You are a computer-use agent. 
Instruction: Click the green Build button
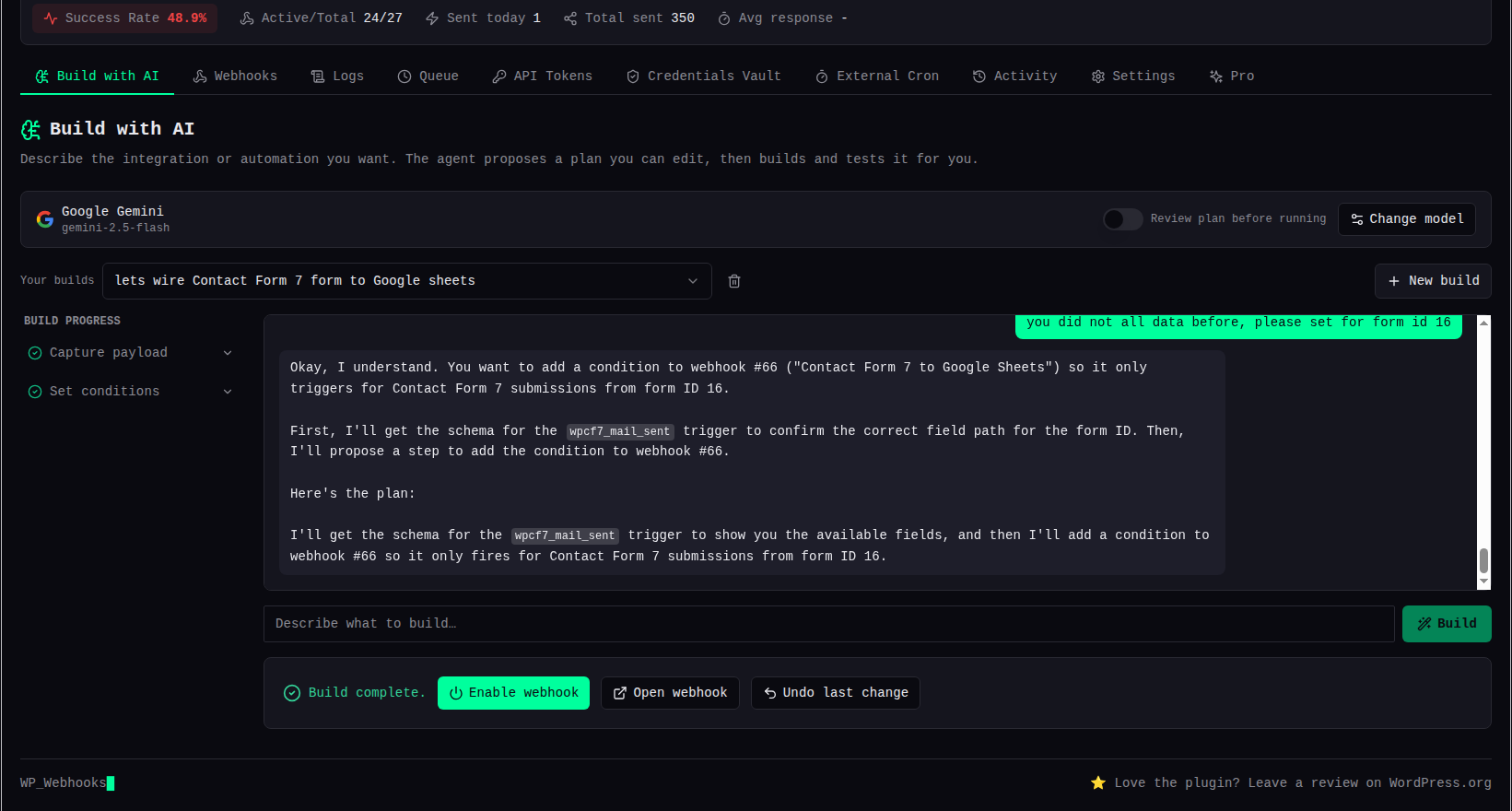point(1447,624)
